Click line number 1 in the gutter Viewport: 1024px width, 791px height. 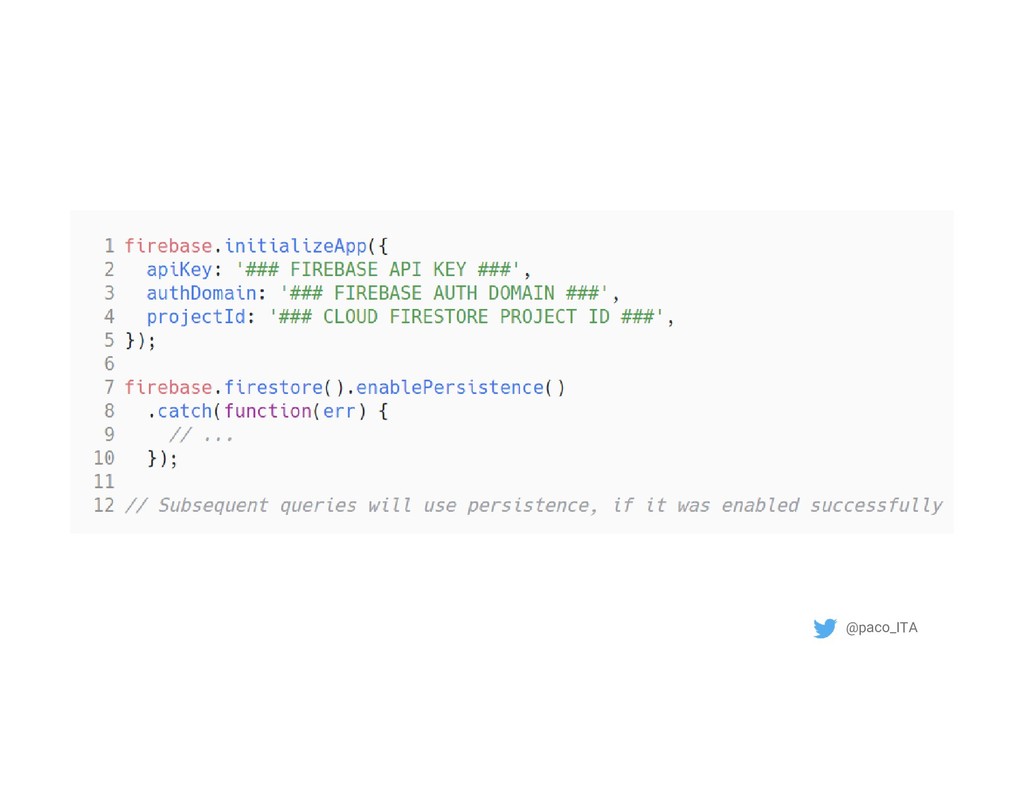109,246
